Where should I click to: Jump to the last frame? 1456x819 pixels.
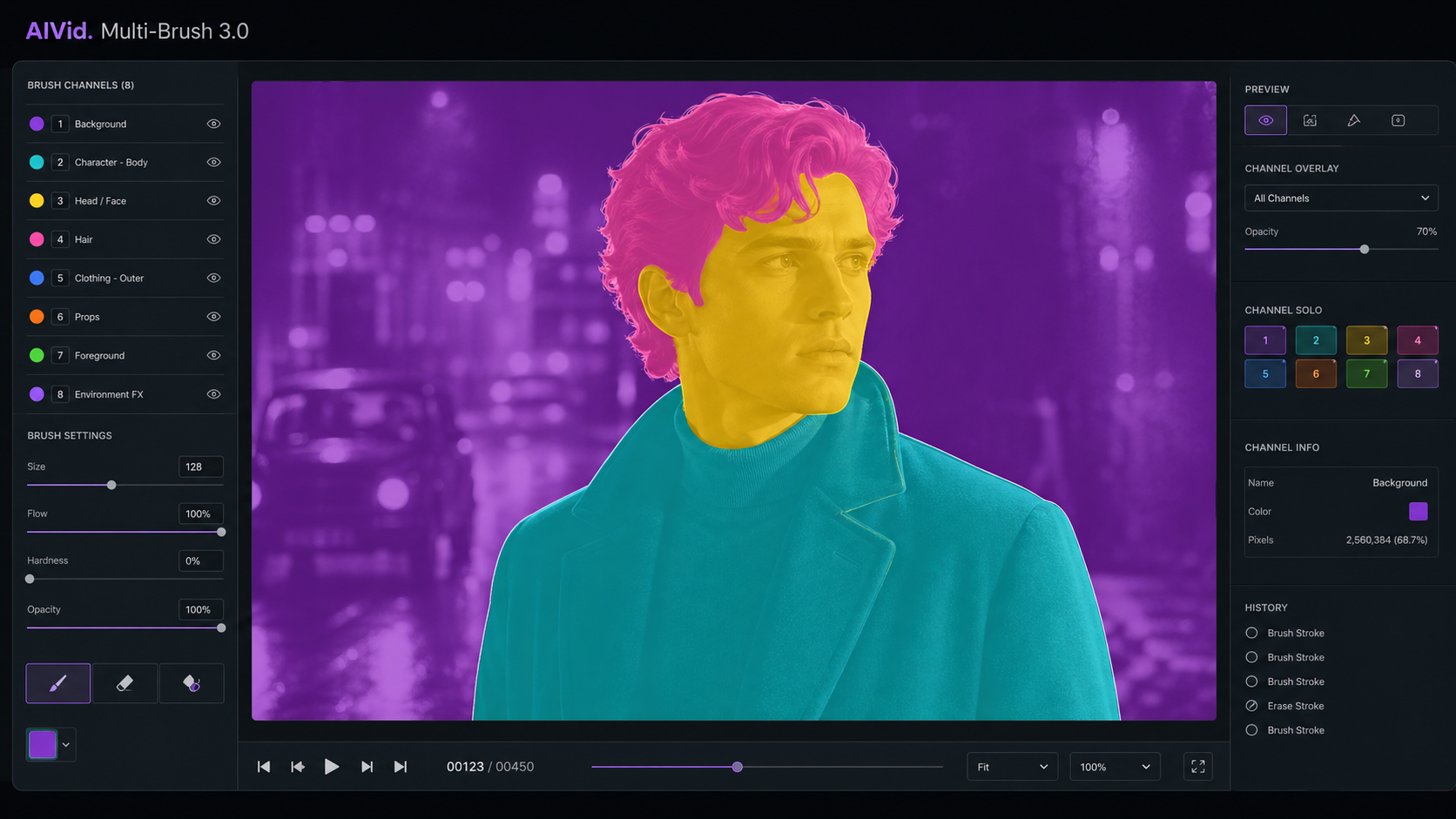click(401, 767)
